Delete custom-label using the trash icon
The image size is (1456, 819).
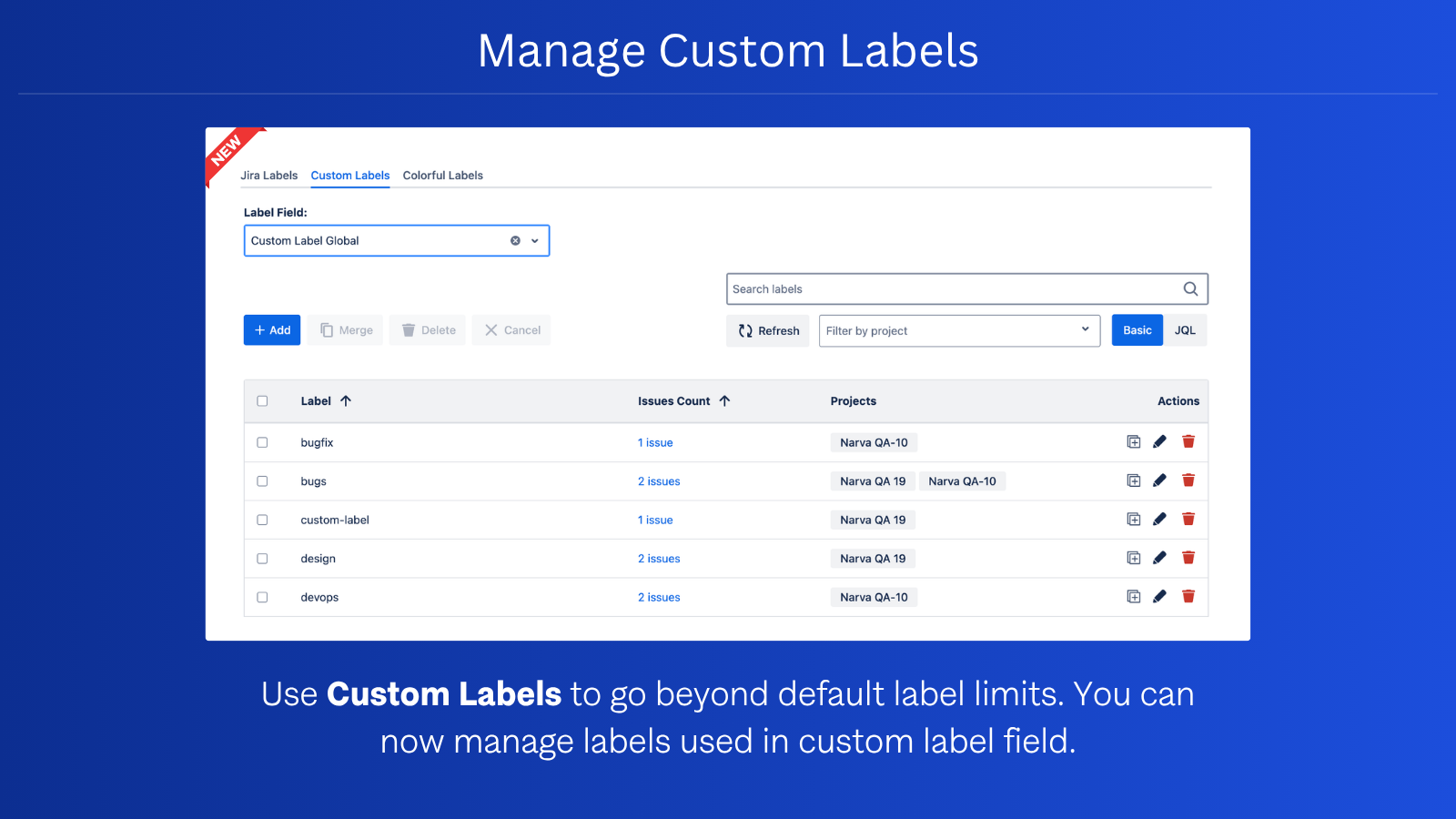pyautogui.click(x=1188, y=519)
